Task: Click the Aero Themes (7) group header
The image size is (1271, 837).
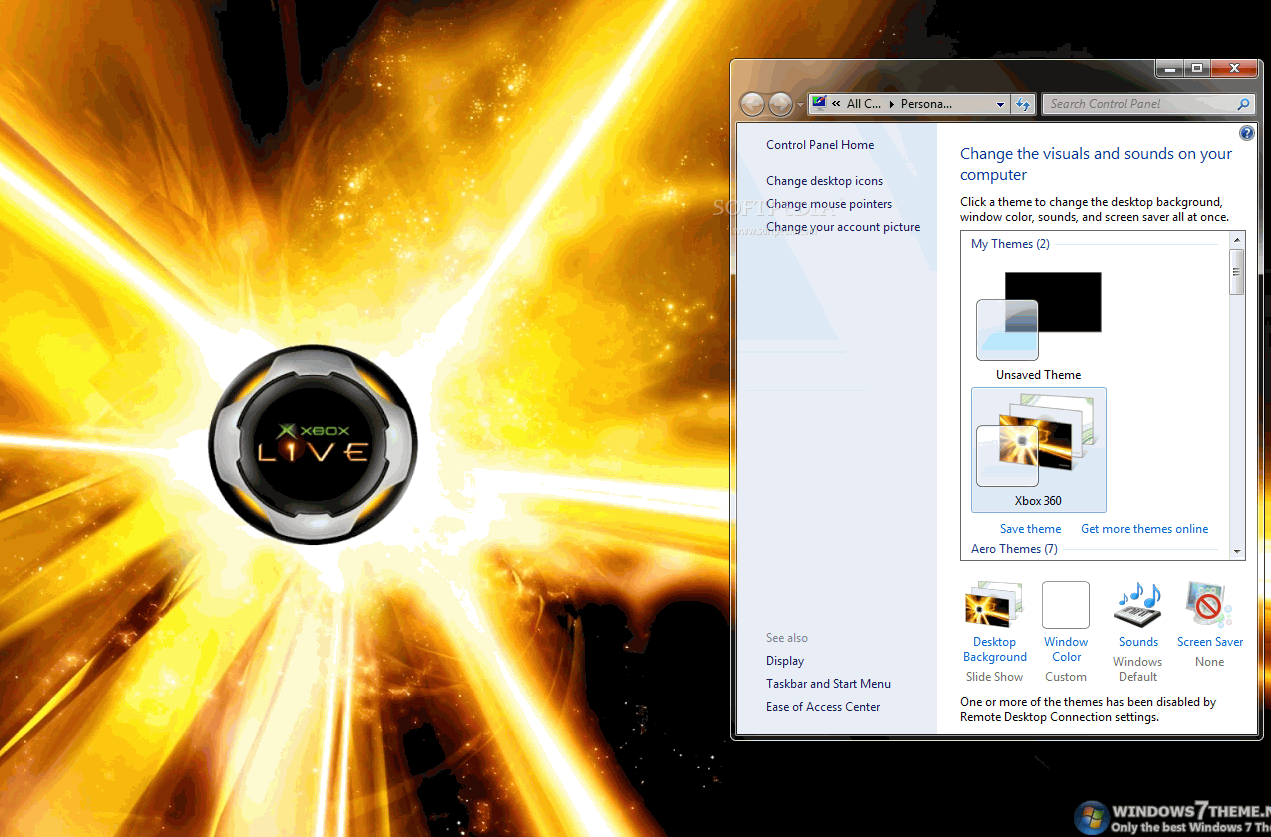Action: [x=1014, y=549]
